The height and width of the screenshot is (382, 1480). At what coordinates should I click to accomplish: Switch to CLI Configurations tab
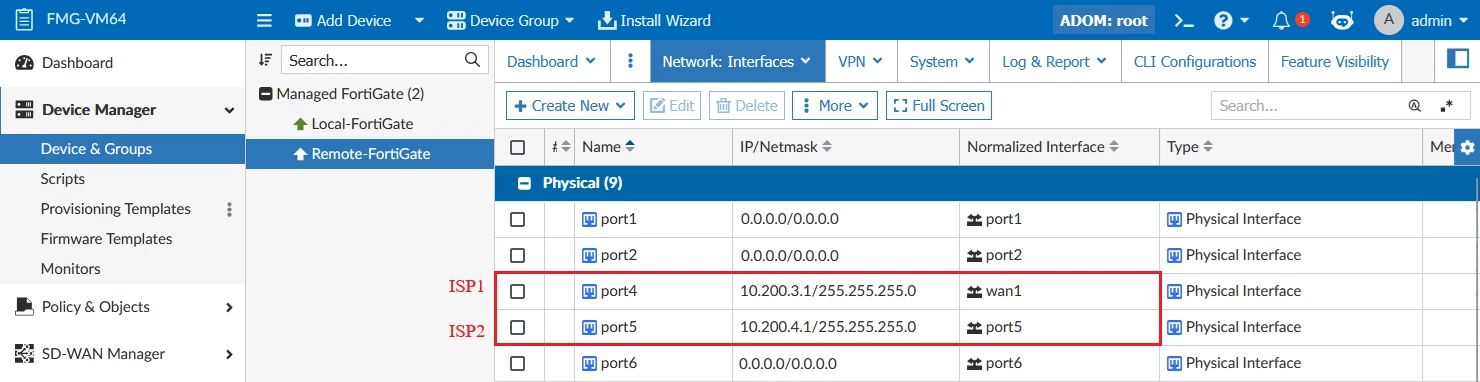click(x=1195, y=61)
